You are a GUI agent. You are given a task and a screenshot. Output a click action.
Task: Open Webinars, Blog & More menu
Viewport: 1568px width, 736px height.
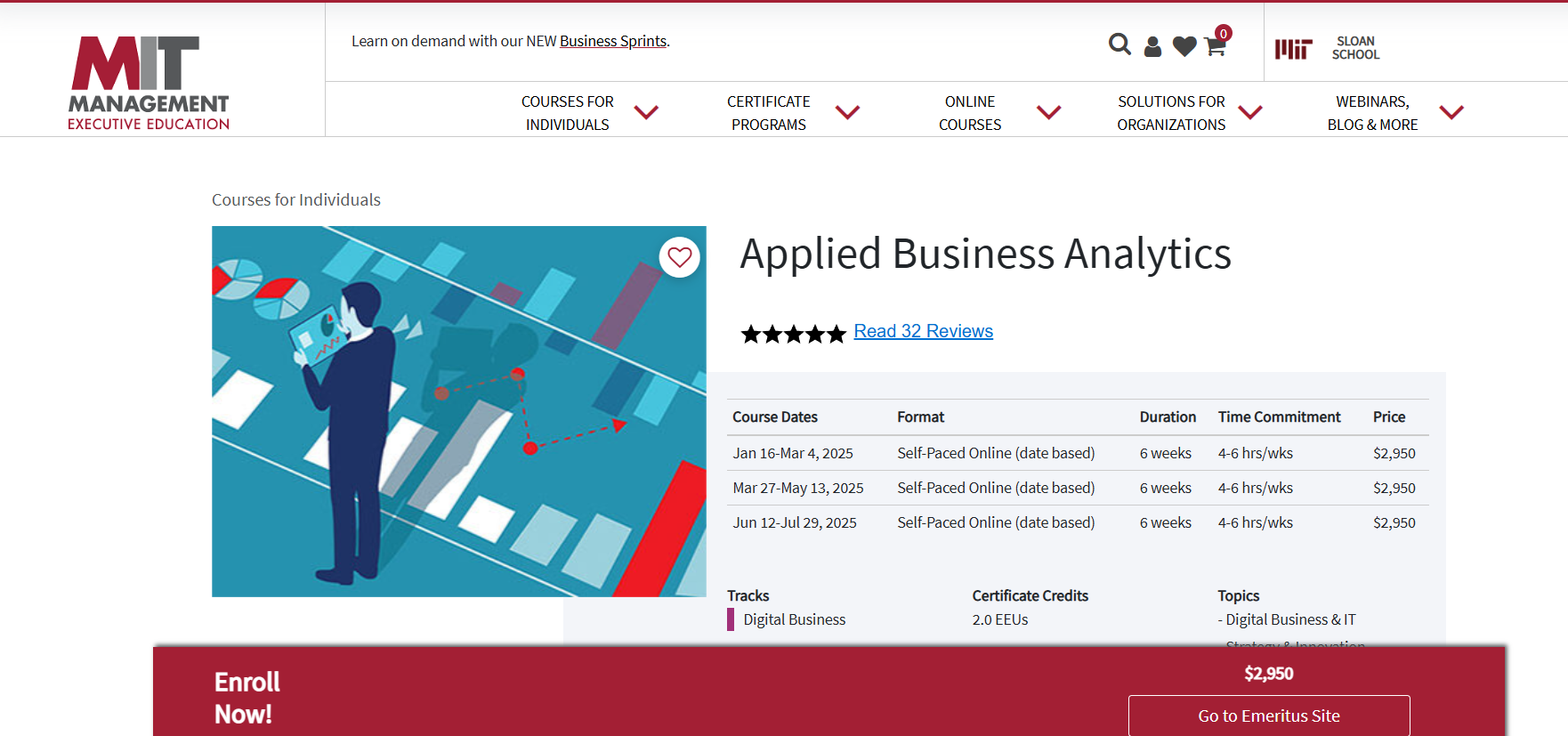(x=1372, y=113)
